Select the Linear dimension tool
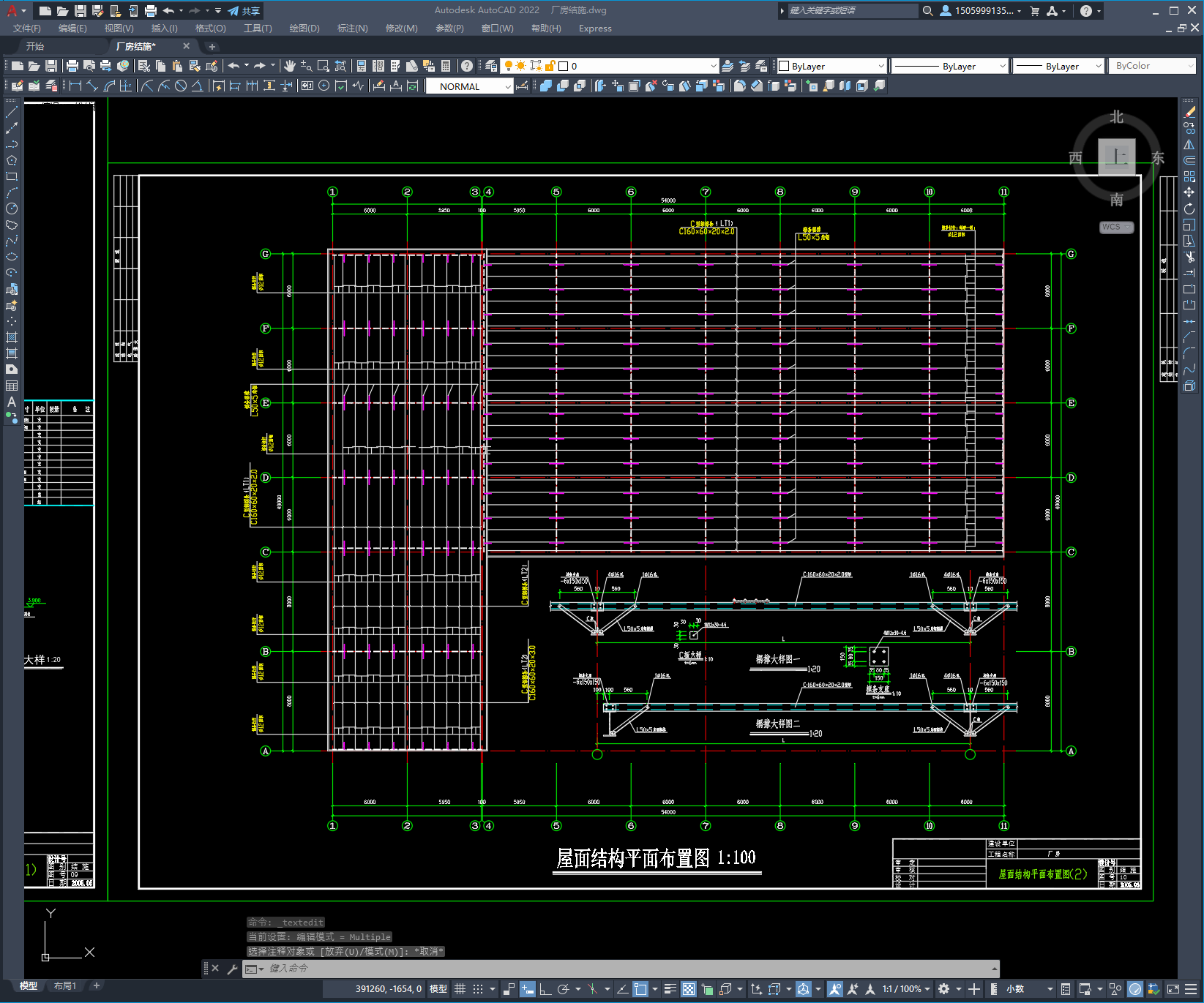This screenshot has height=1003, width=1204. [x=75, y=86]
